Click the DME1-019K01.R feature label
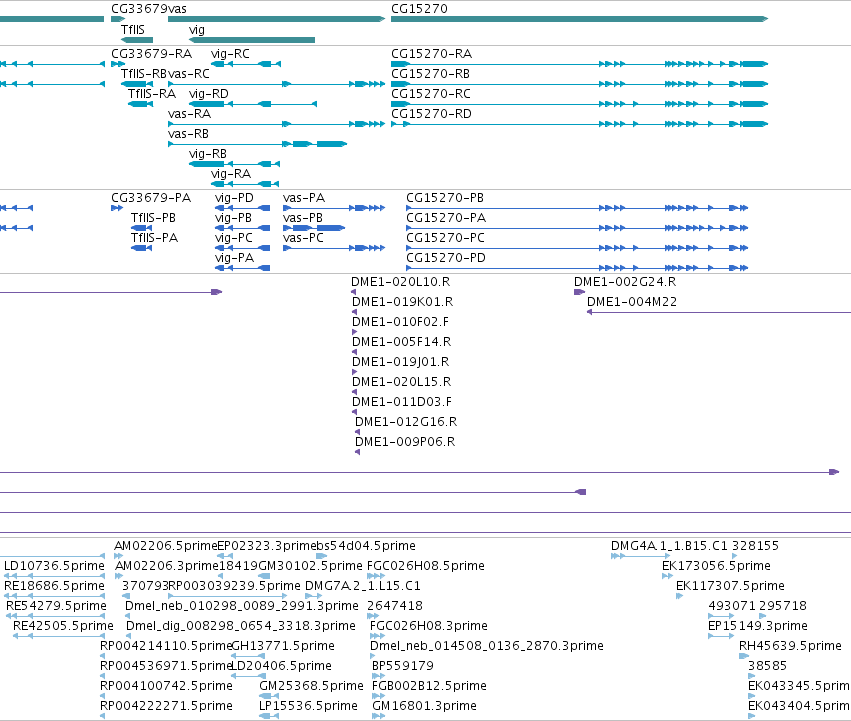Image resolution: width=851 pixels, height=721 pixels. [x=403, y=302]
